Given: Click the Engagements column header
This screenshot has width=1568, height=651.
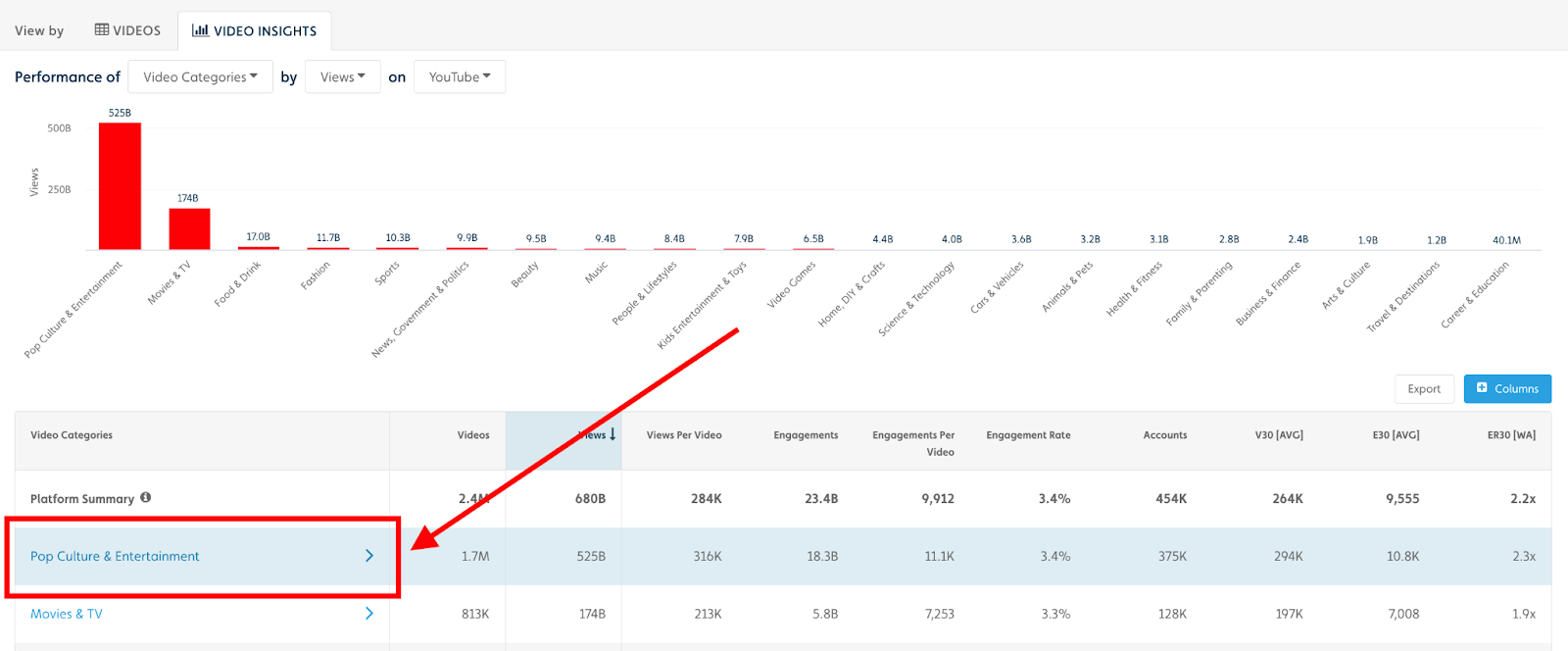Looking at the screenshot, I should click(806, 435).
